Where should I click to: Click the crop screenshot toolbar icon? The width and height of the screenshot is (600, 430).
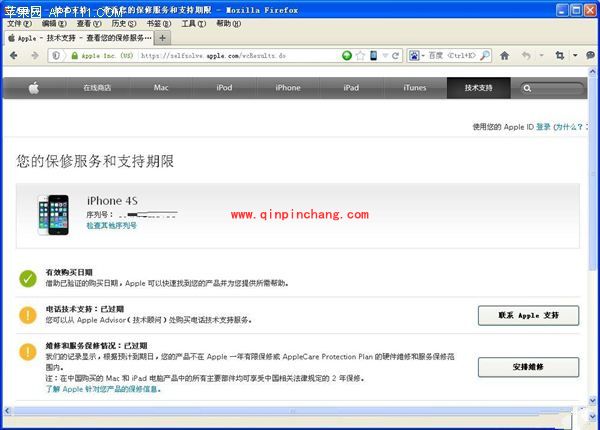click(560, 56)
